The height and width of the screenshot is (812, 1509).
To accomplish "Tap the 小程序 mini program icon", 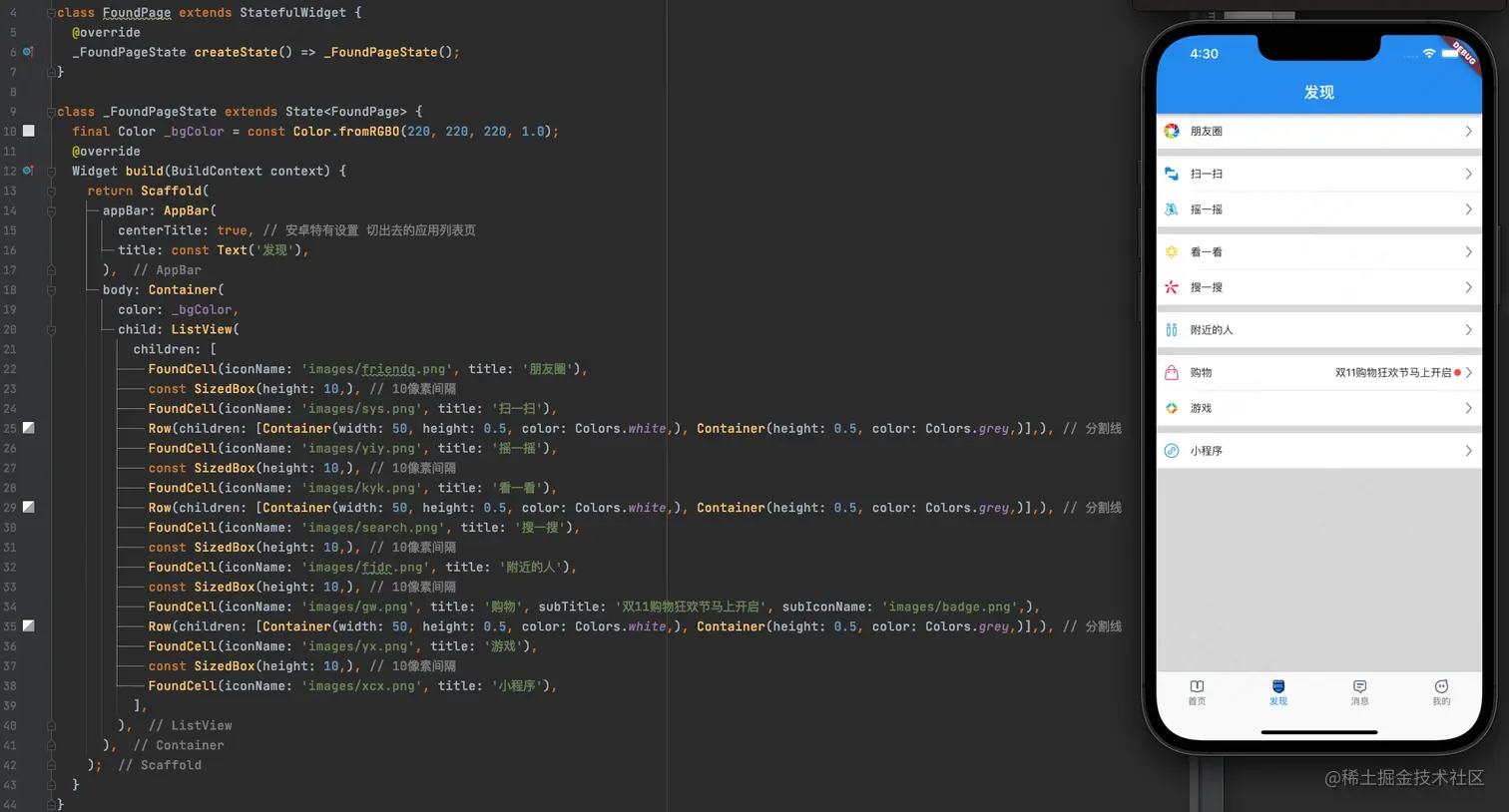I will 1172,451.
